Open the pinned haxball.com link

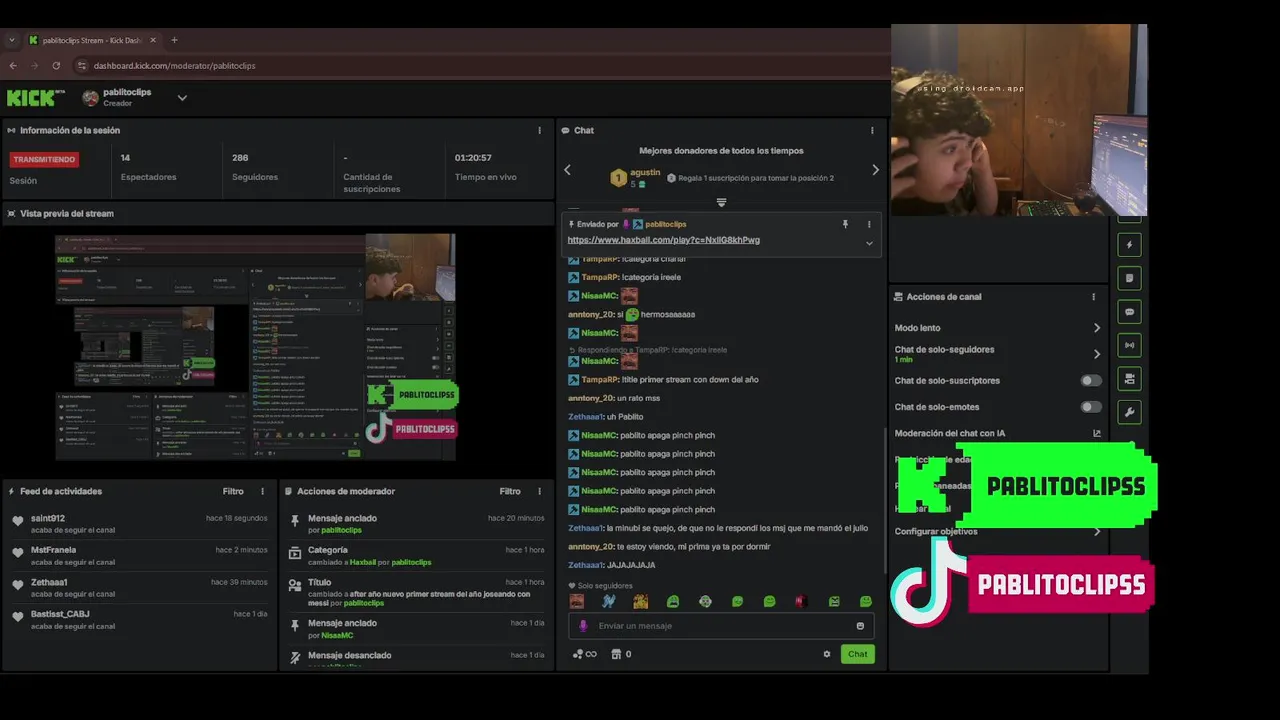tap(663, 240)
